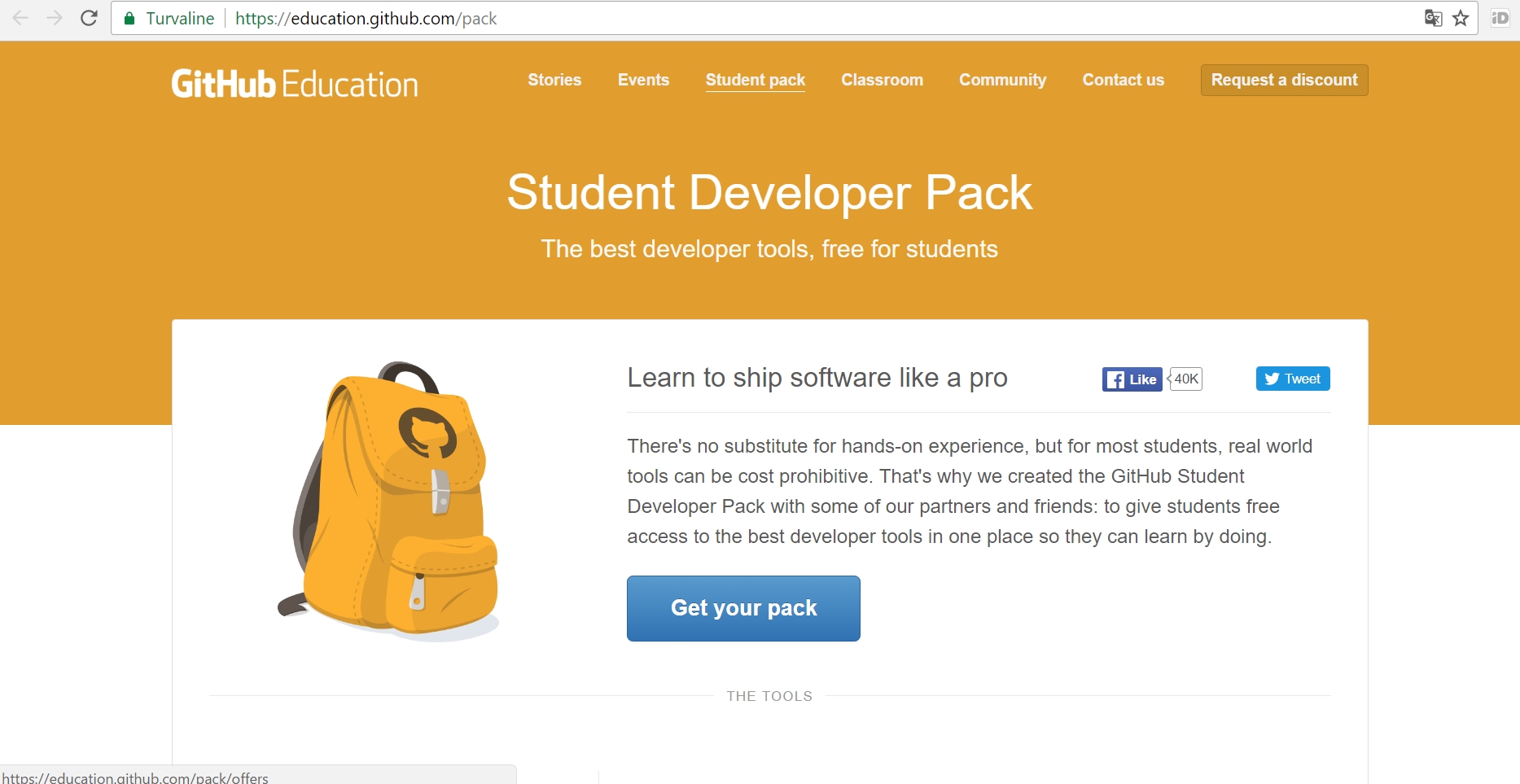Bookmark page with the star icon

1461,18
